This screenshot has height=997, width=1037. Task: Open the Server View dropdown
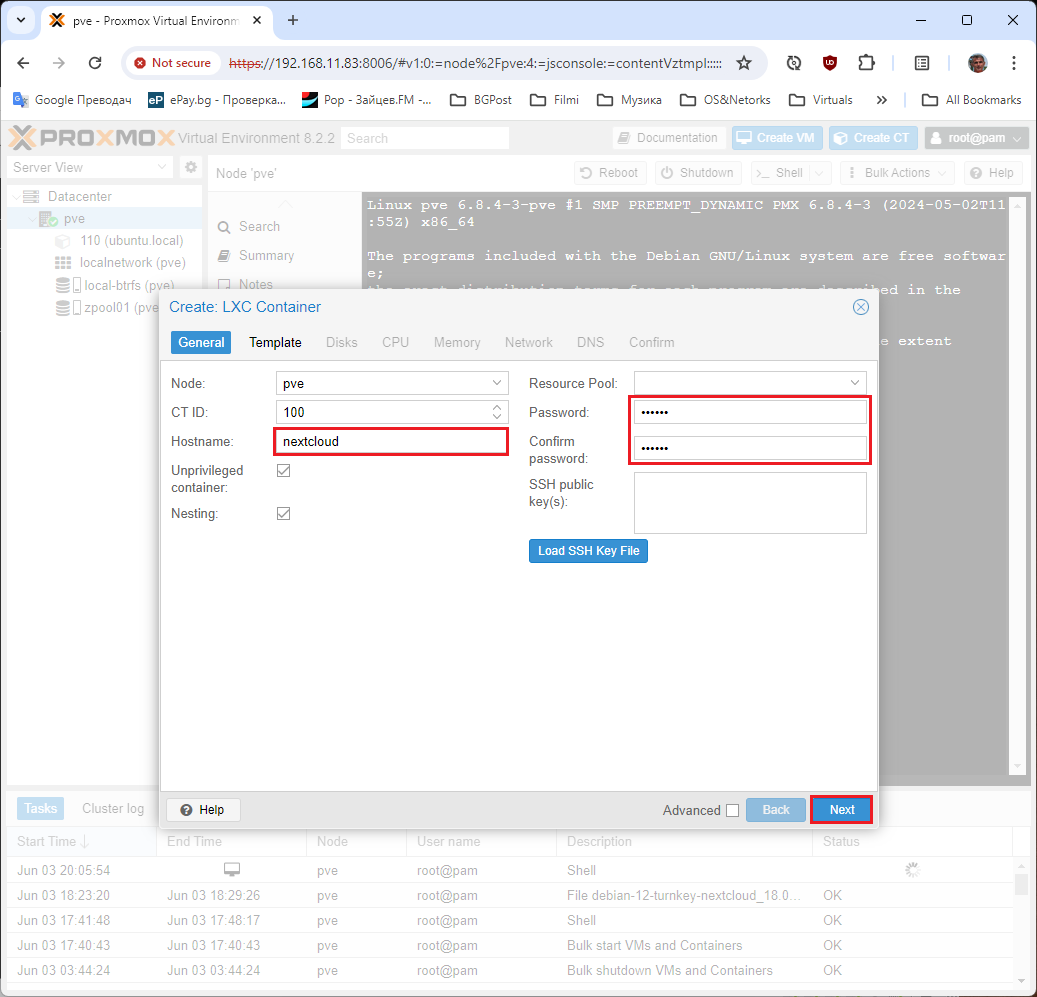click(89, 167)
